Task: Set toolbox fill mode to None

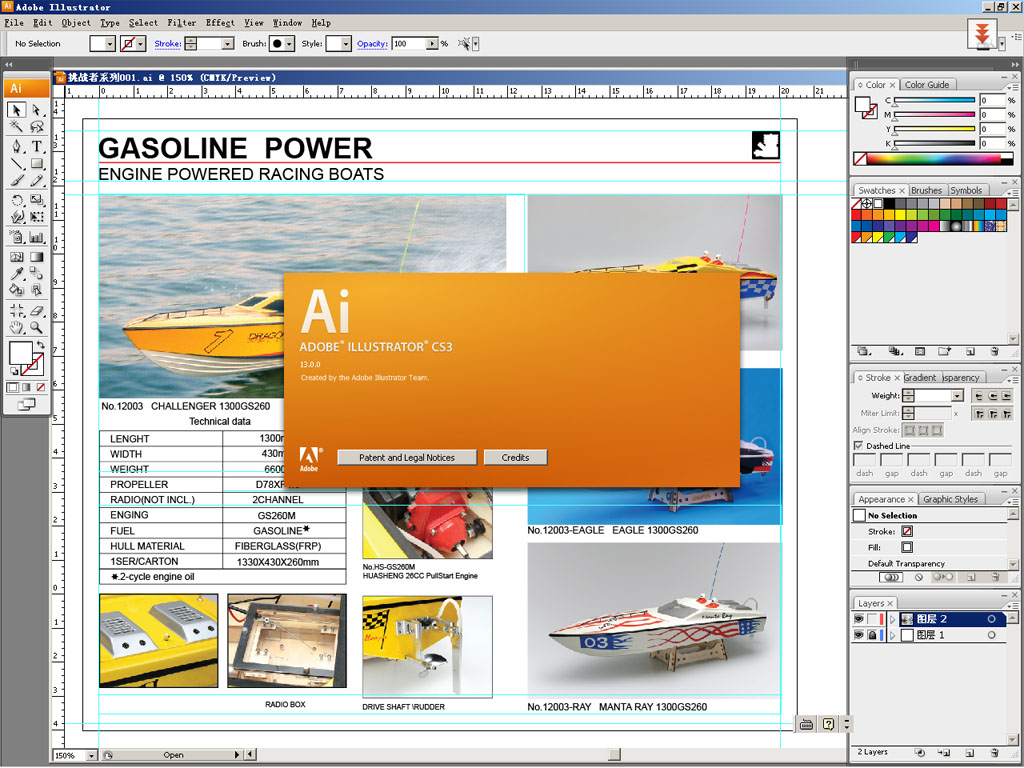Action: [40, 387]
